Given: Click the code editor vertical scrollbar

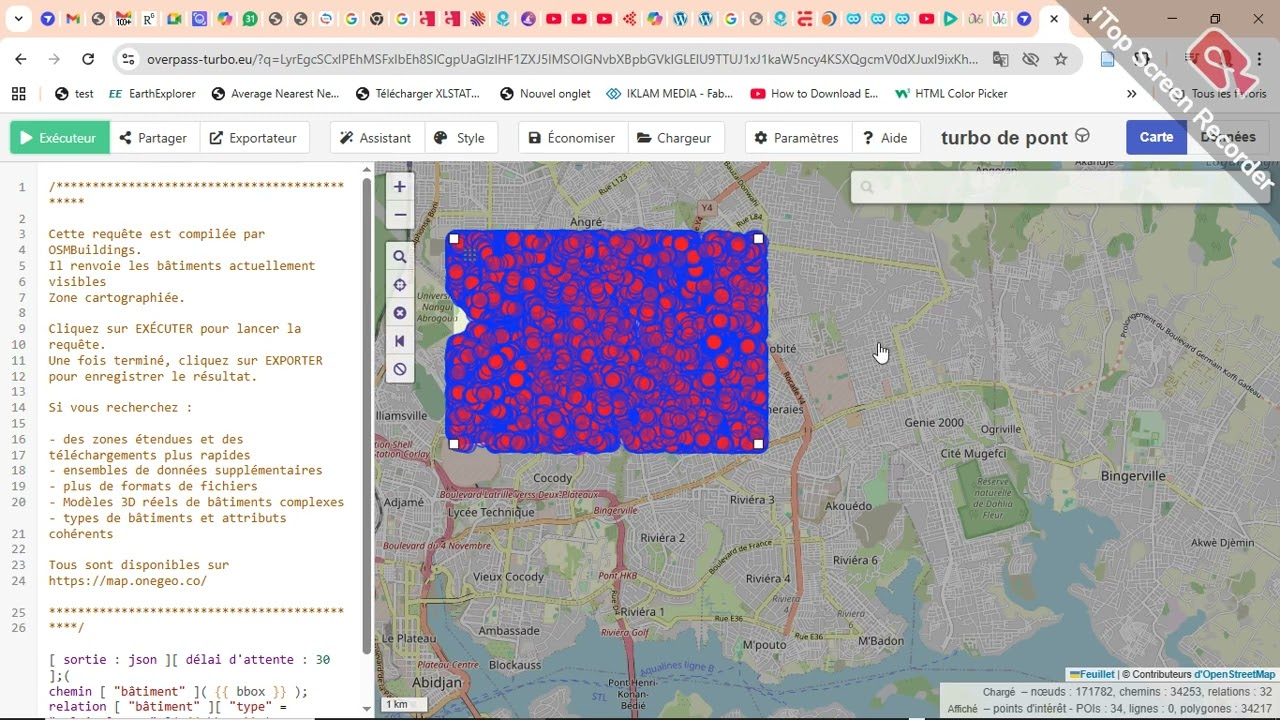Looking at the screenshot, I should point(367,415).
